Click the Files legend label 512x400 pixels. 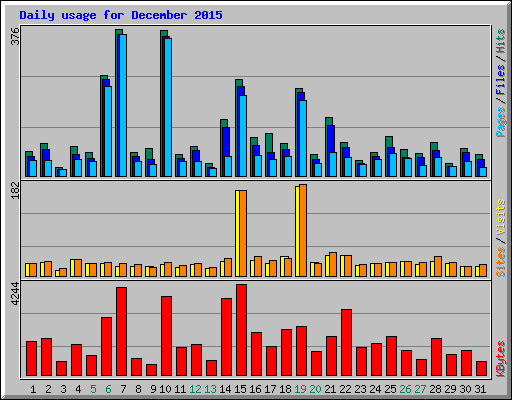[x=500, y=80]
